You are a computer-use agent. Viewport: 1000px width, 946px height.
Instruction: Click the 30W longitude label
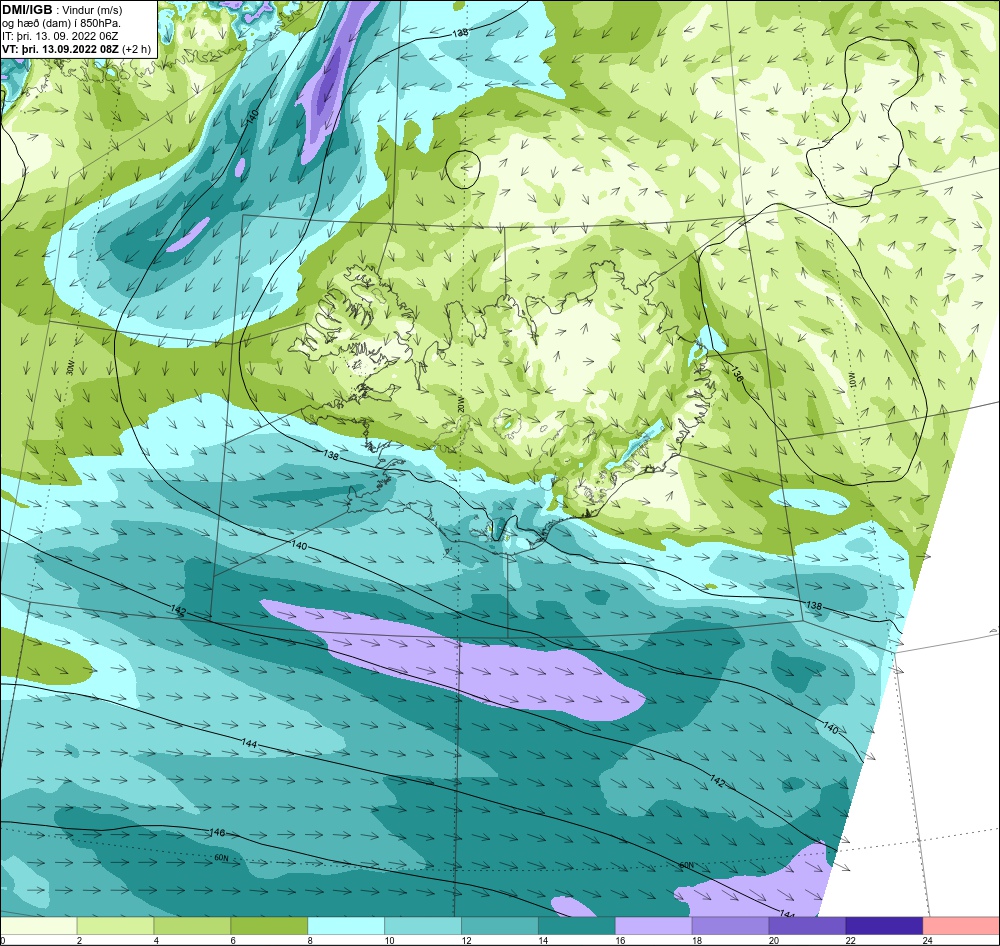point(70,369)
